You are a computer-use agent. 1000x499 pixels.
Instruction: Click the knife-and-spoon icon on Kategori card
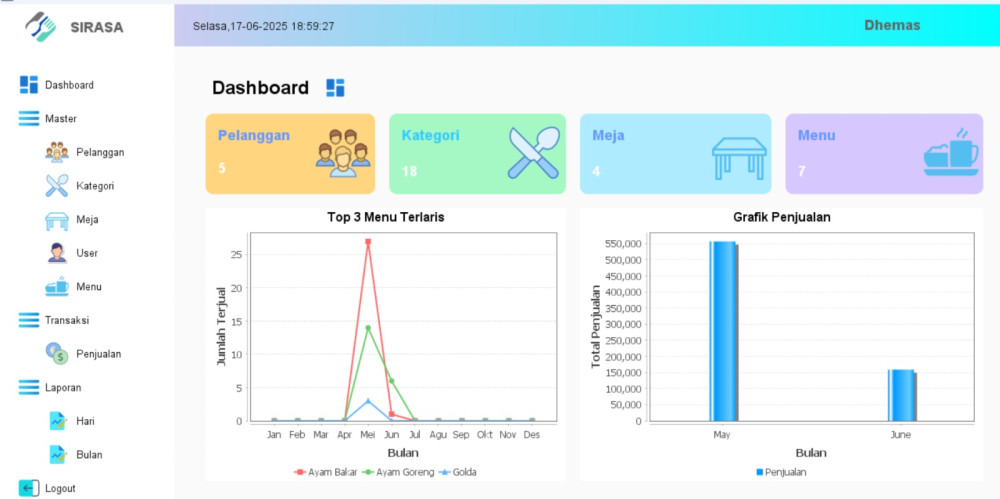[x=534, y=153]
